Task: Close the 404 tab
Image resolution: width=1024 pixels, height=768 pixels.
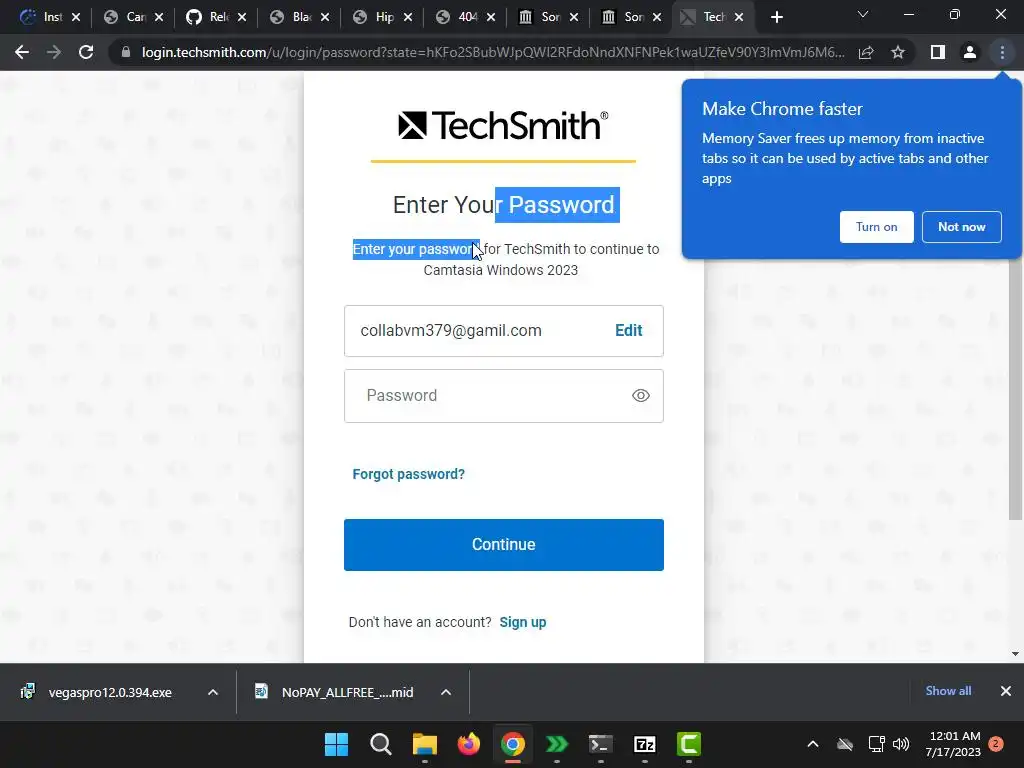Action: coord(491,18)
